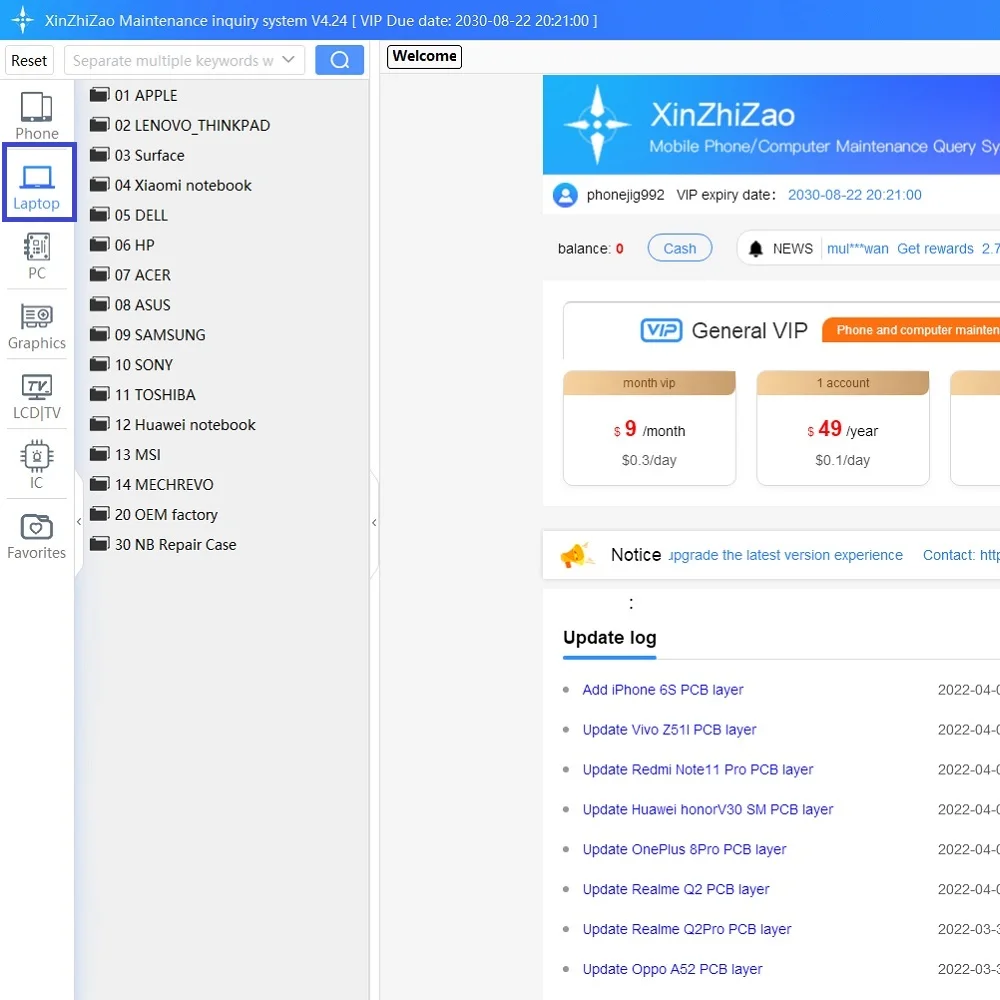Click the XinZhiZao logo in title bar

click(22, 20)
